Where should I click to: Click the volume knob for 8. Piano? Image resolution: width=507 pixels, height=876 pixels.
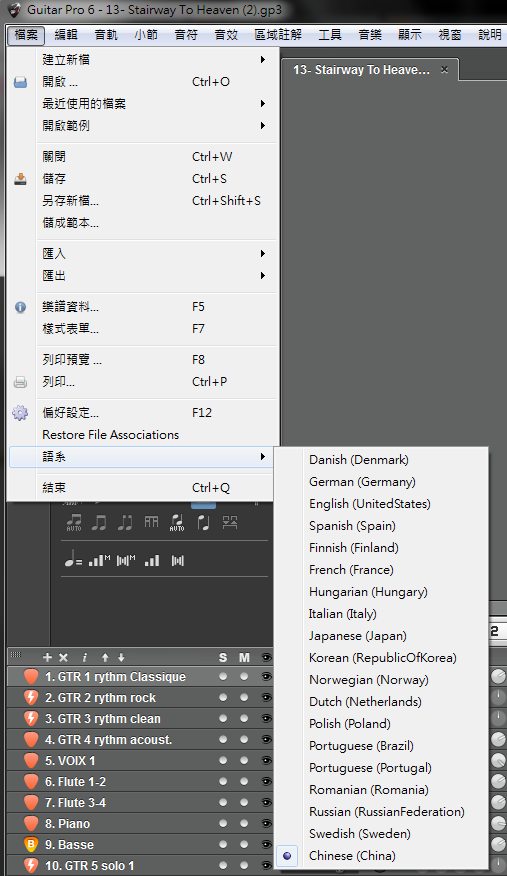(x=498, y=823)
